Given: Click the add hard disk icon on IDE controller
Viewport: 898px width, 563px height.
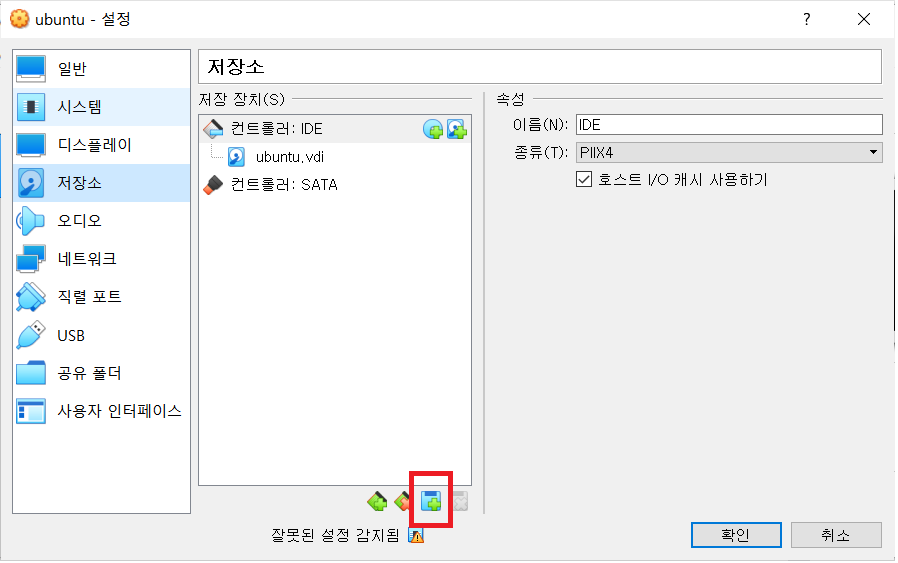Looking at the screenshot, I should point(456,129).
